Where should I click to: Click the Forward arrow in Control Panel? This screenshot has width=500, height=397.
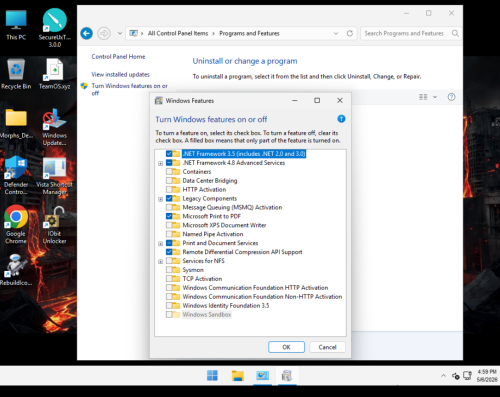point(104,33)
